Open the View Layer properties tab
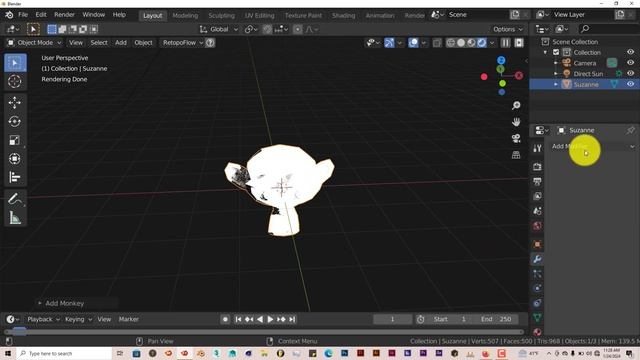 (538, 196)
